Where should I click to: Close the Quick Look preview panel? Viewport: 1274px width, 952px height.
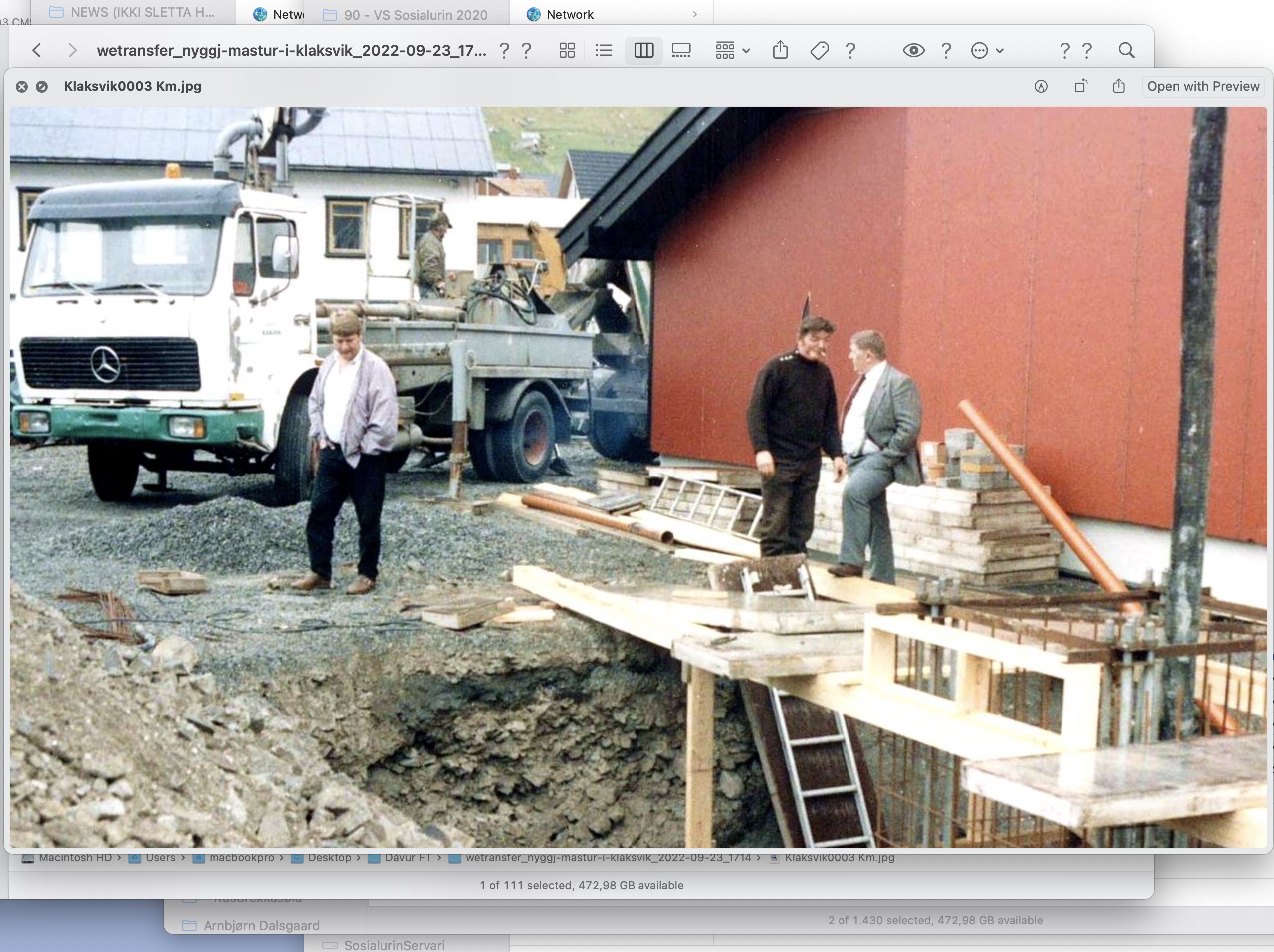pos(22,86)
